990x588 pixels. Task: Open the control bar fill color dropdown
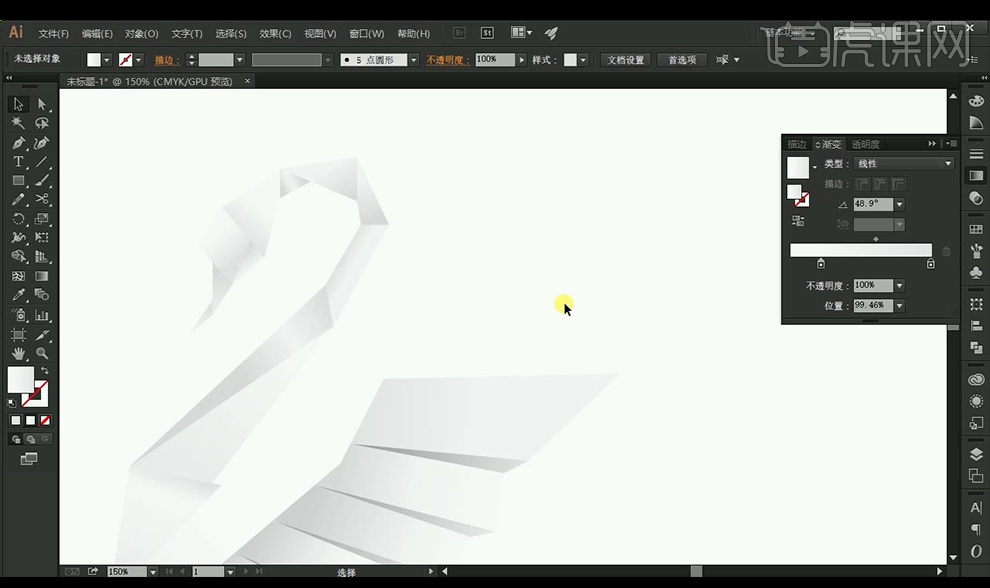(x=107, y=60)
